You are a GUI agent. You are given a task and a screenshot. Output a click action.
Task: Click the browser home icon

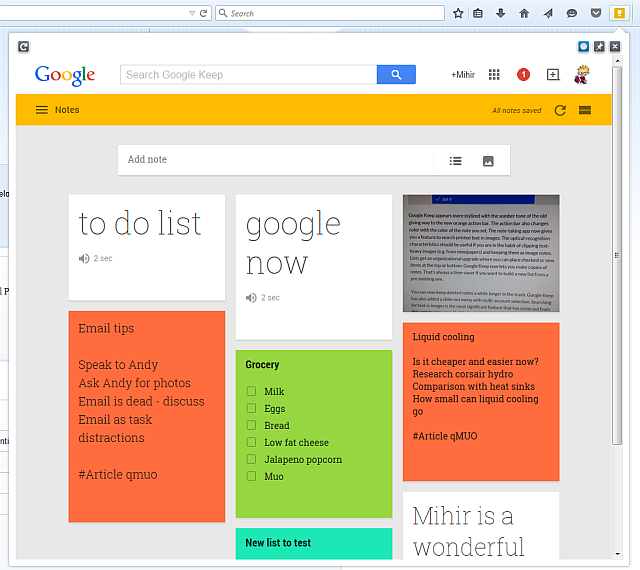[x=524, y=13]
